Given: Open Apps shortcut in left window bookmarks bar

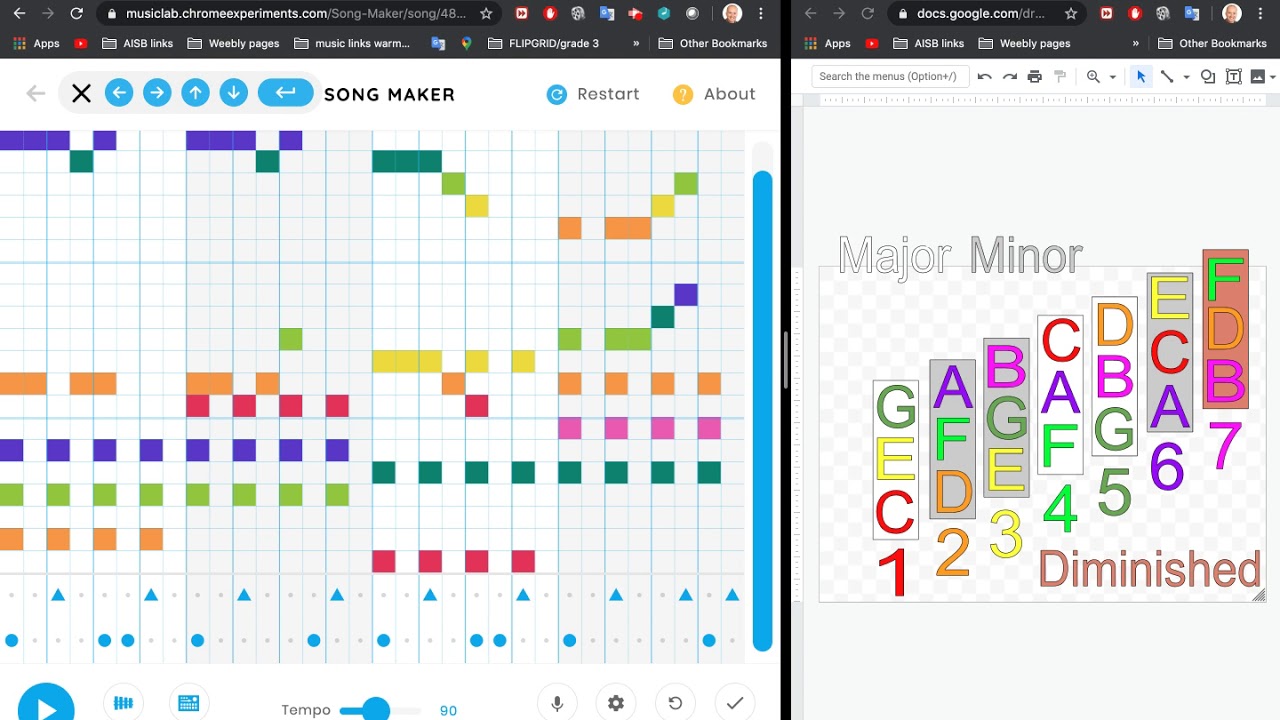Looking at the screenshot, I should click(x=36, y=44).
